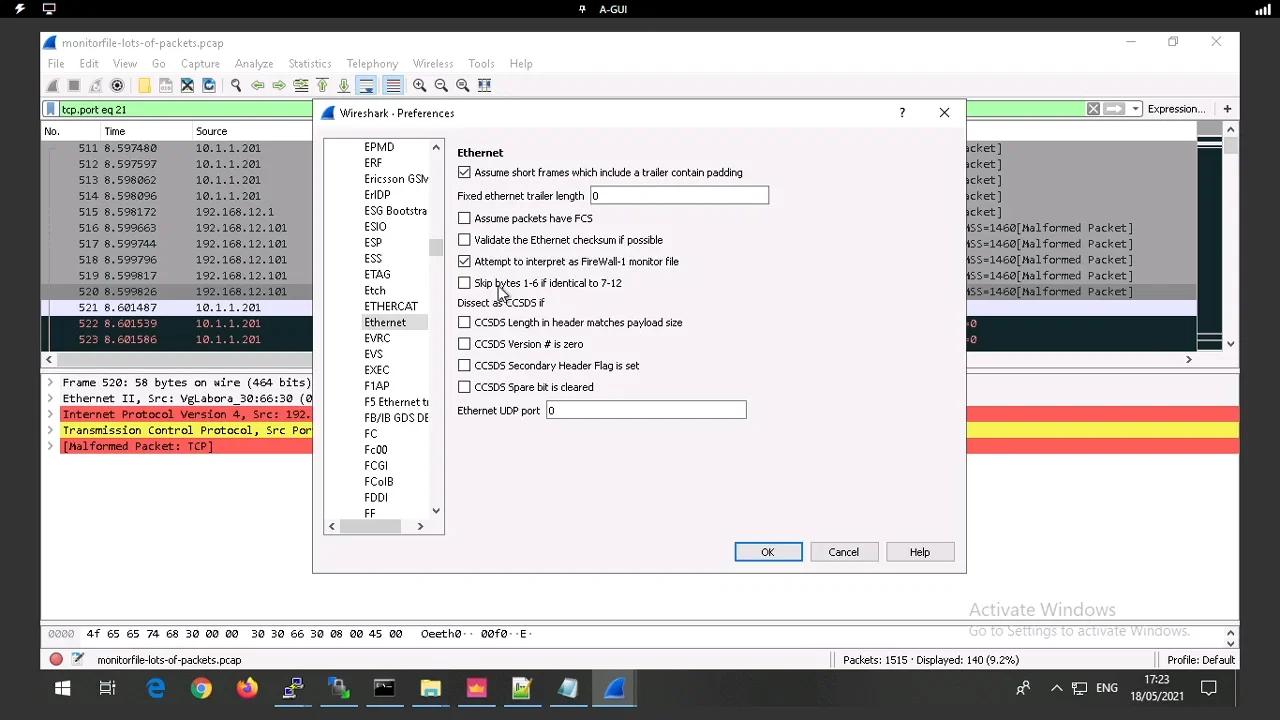
Task: Toggle automatic scrolling during live capture
Action: click(x=366, y=85)
